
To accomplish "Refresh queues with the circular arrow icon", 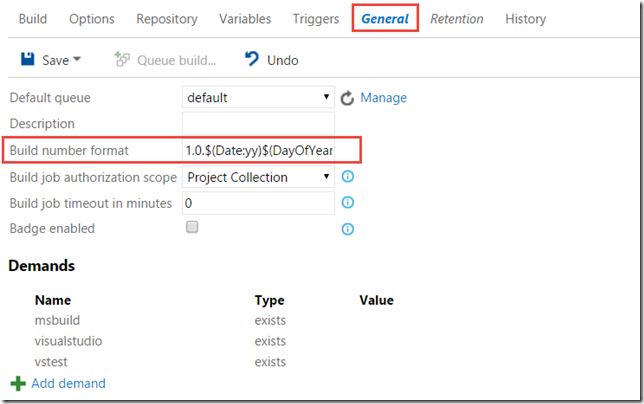I will [347, 98].
